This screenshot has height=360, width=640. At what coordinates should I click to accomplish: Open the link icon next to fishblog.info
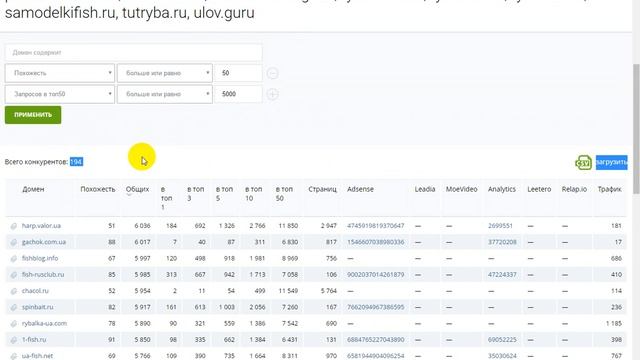coord(13,258)
